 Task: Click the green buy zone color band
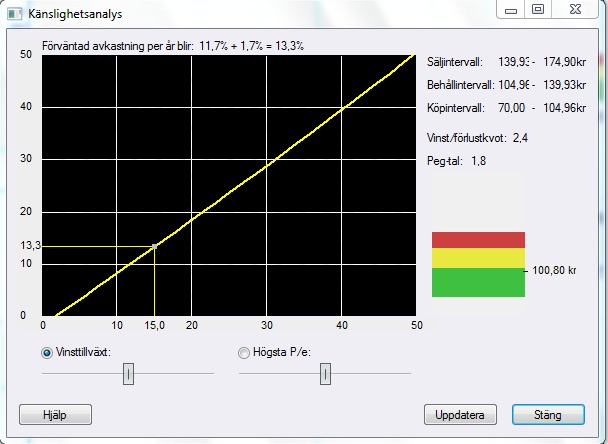click(478, 282)
